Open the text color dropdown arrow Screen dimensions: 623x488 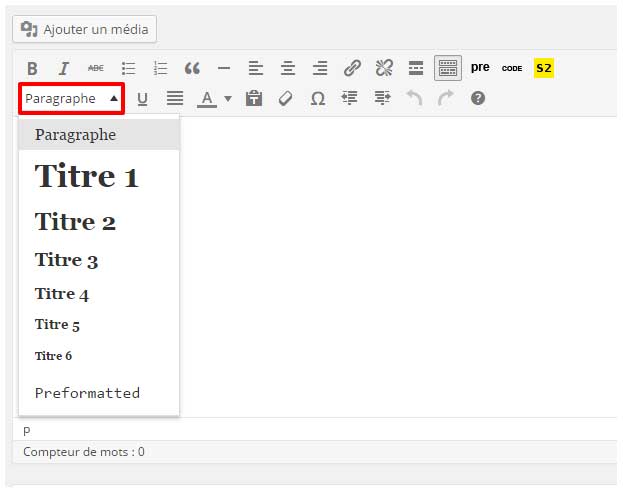228,98
